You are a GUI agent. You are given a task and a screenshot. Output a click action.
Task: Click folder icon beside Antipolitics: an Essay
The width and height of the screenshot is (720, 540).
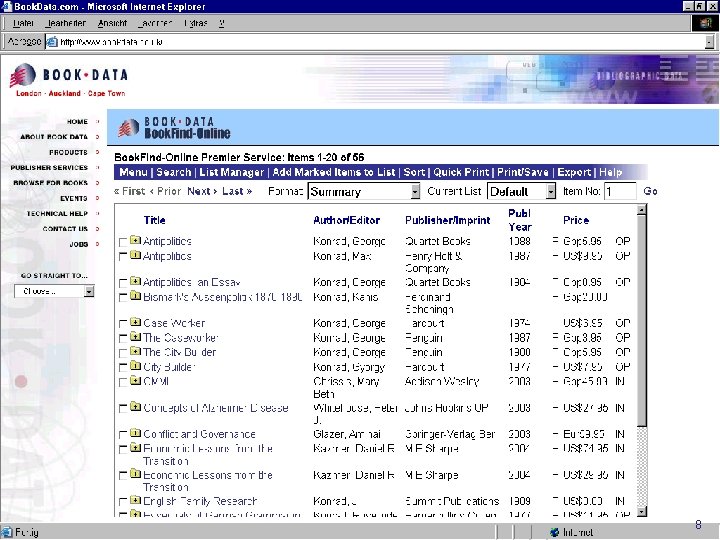click(x=135, y=281)
